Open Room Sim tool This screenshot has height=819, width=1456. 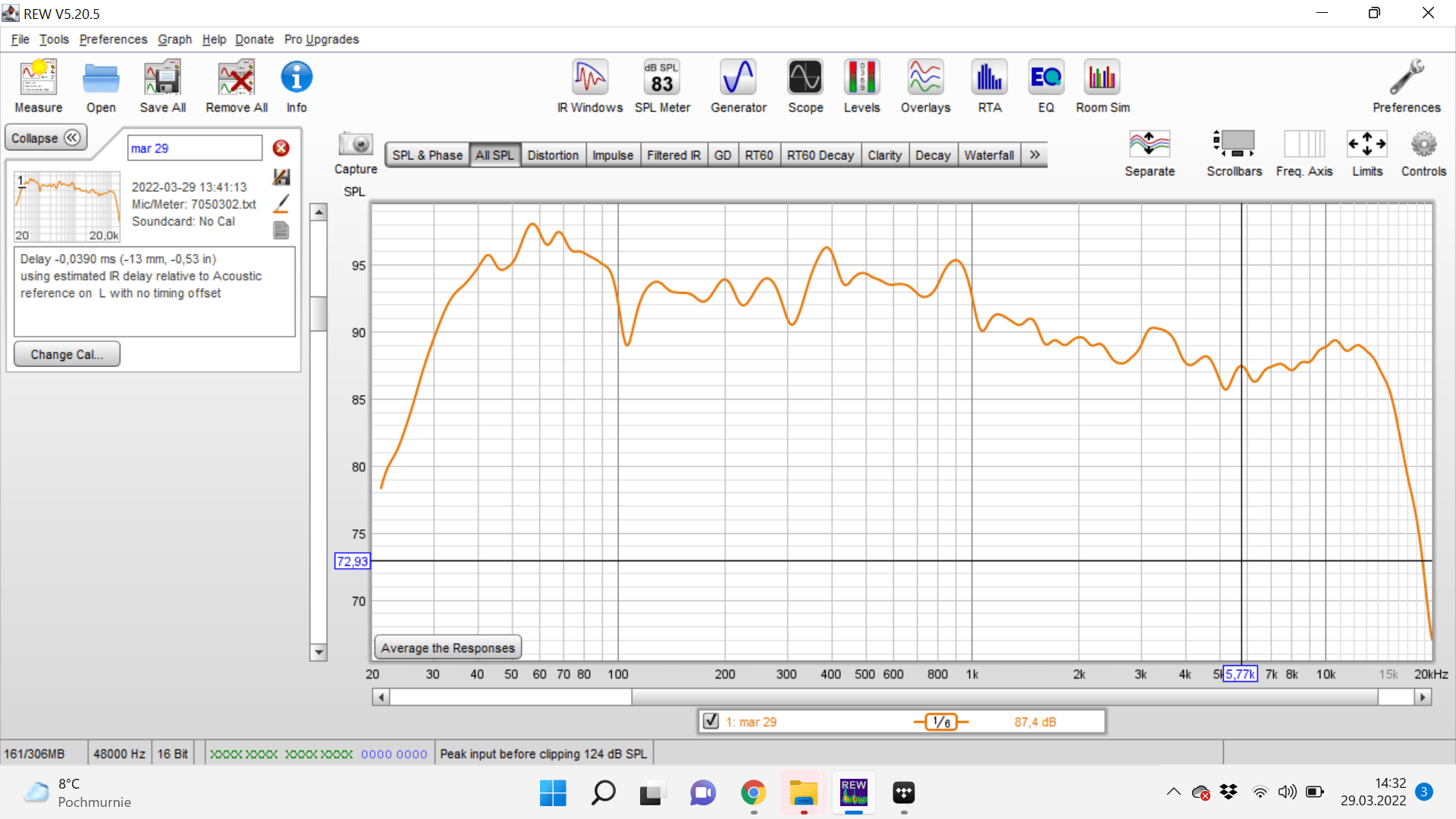tap(1102, 77)
